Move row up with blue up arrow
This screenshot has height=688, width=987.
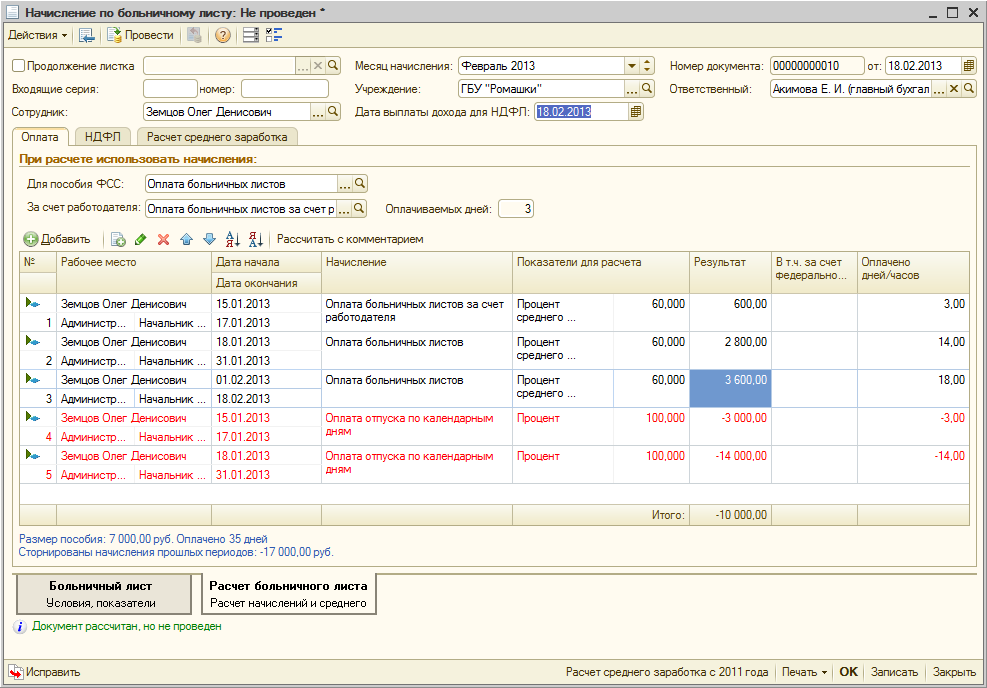tap(186, 240)
